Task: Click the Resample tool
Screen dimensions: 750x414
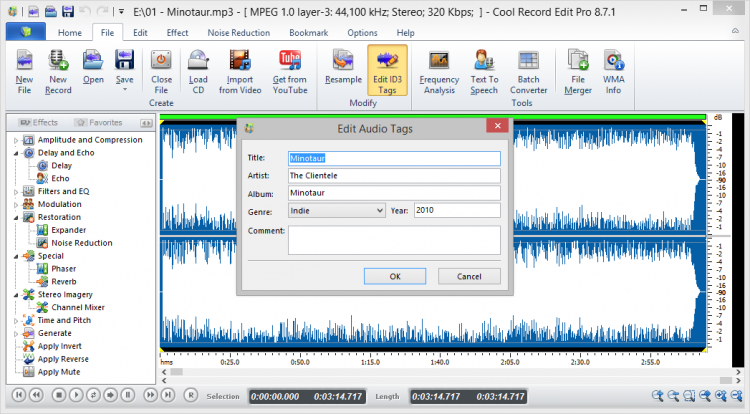Action: [x=343, y=67]
